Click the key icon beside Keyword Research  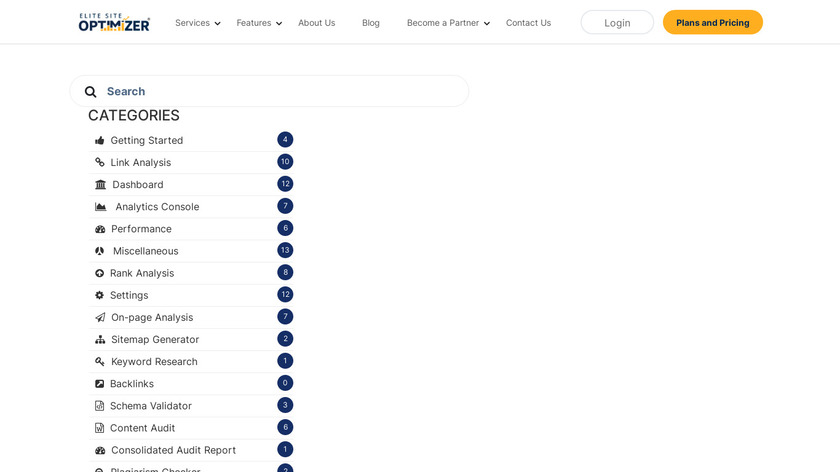(x=100, y=362)
